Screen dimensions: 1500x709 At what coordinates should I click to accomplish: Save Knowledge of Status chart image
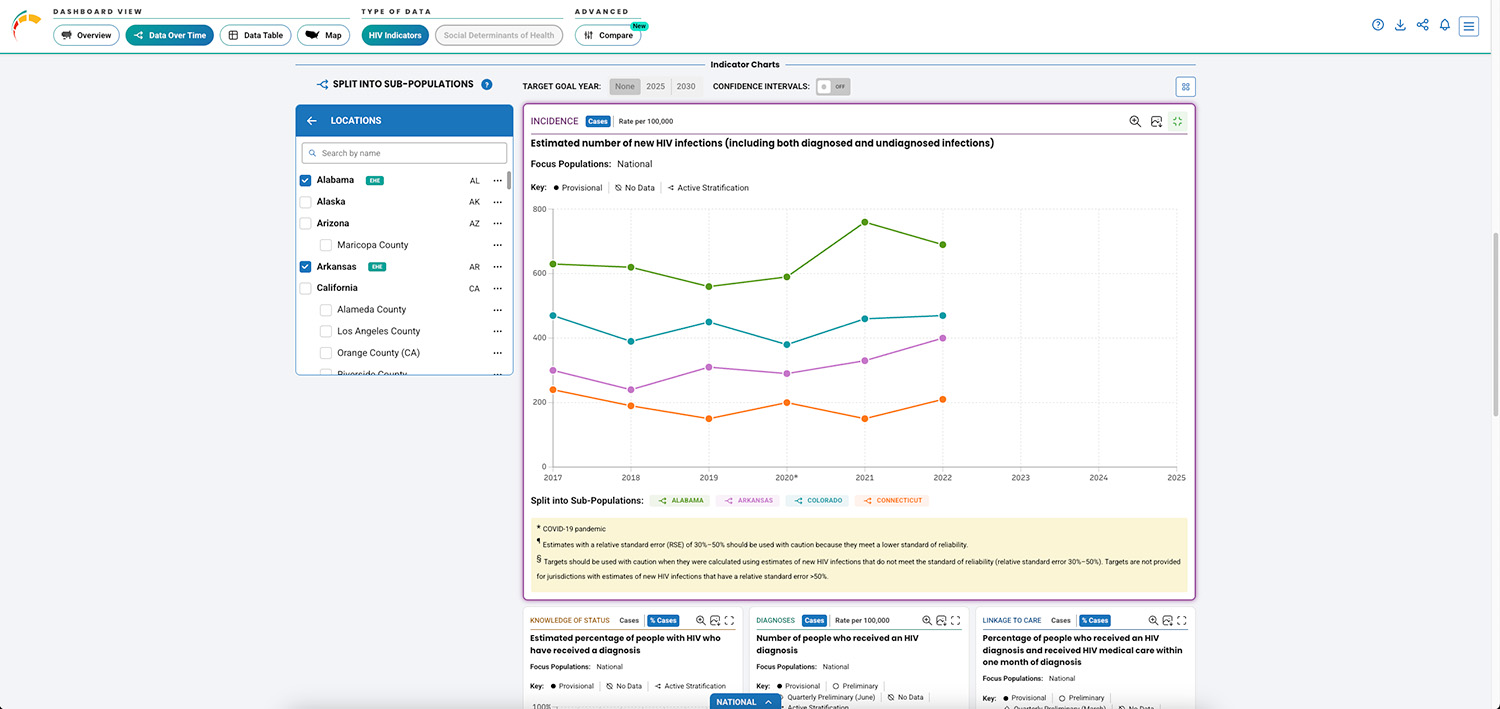pyautogui.click(x=715, y=621)
